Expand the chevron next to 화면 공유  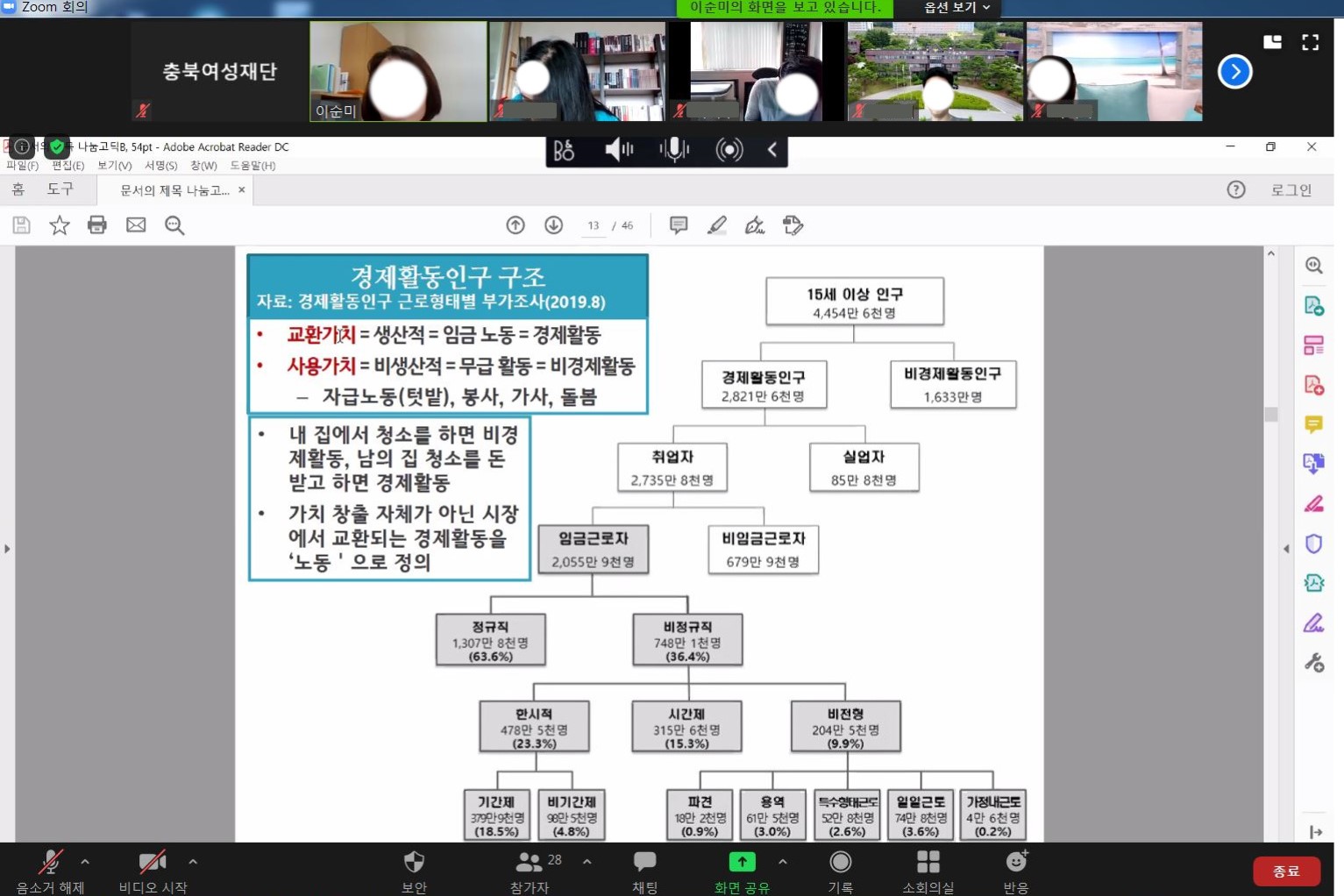click(x=783, y=862)
